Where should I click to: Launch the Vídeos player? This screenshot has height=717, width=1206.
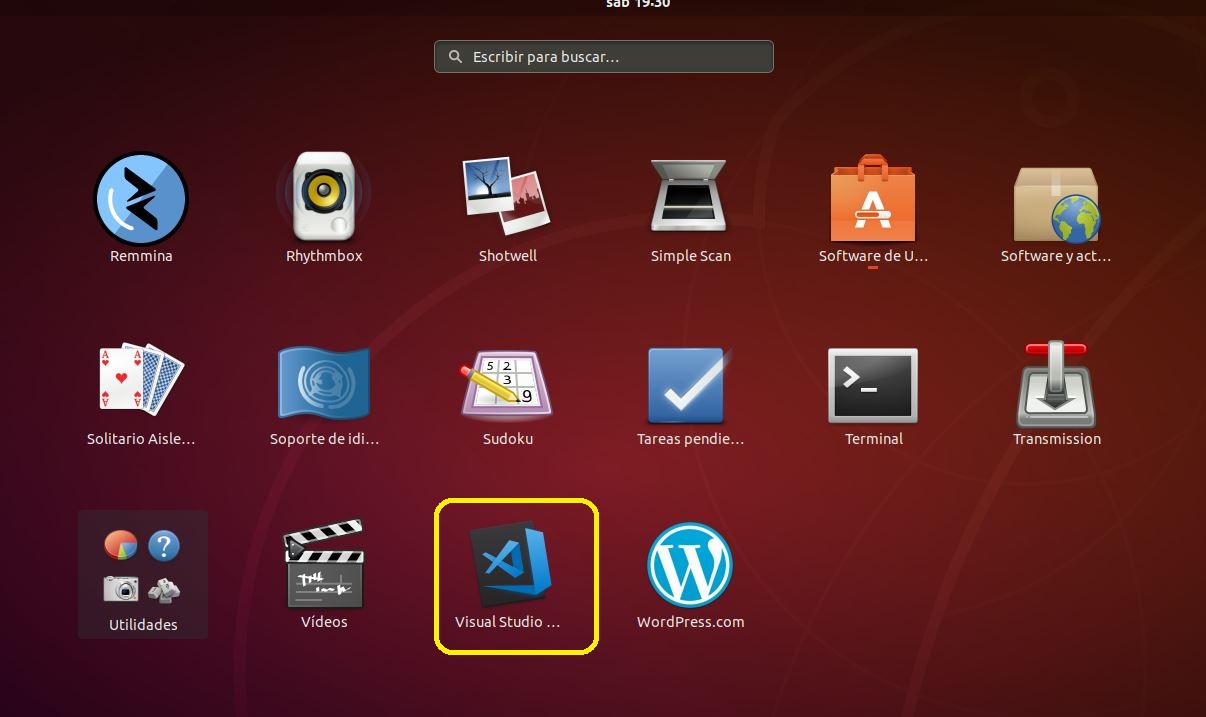point(323,563)
